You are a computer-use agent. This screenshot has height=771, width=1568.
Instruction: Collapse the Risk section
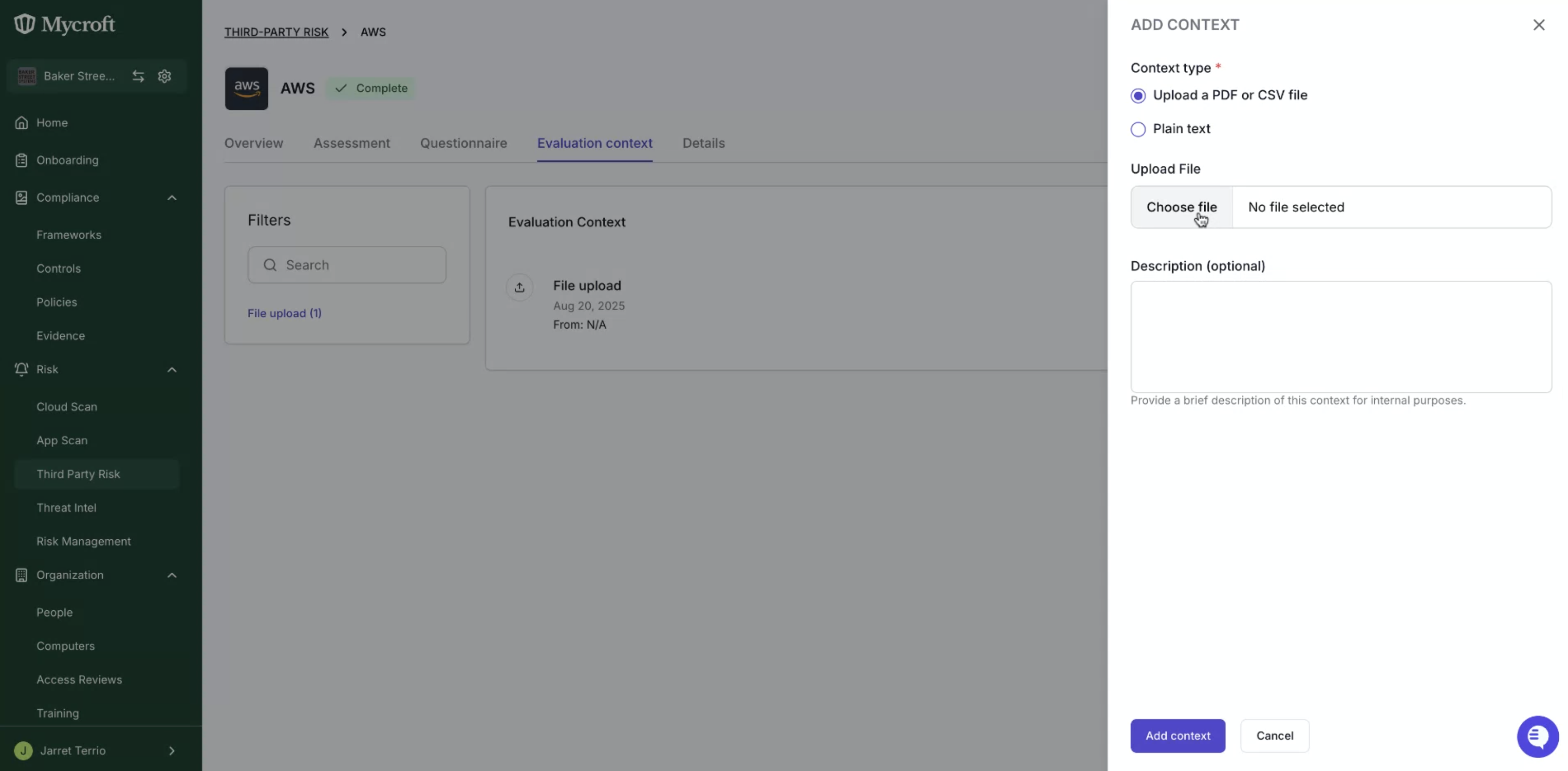[x=171, y=369]
